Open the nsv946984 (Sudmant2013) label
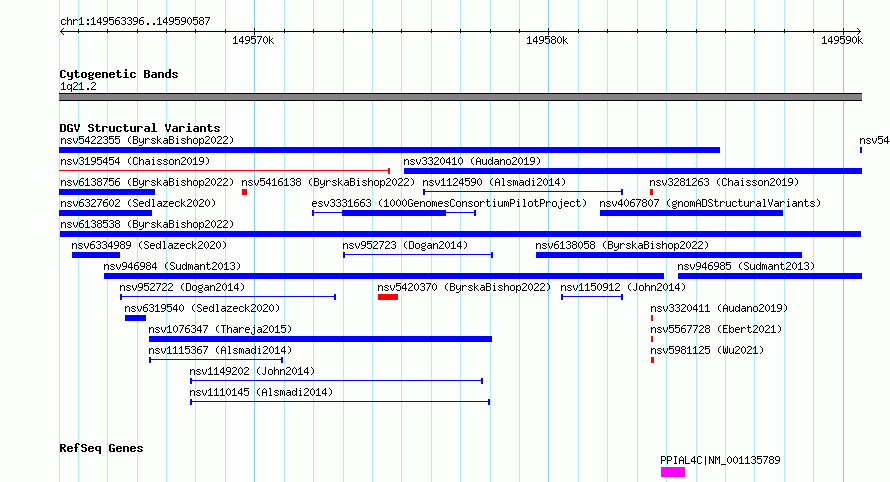 pyautogui.click(x=172, y=266)
